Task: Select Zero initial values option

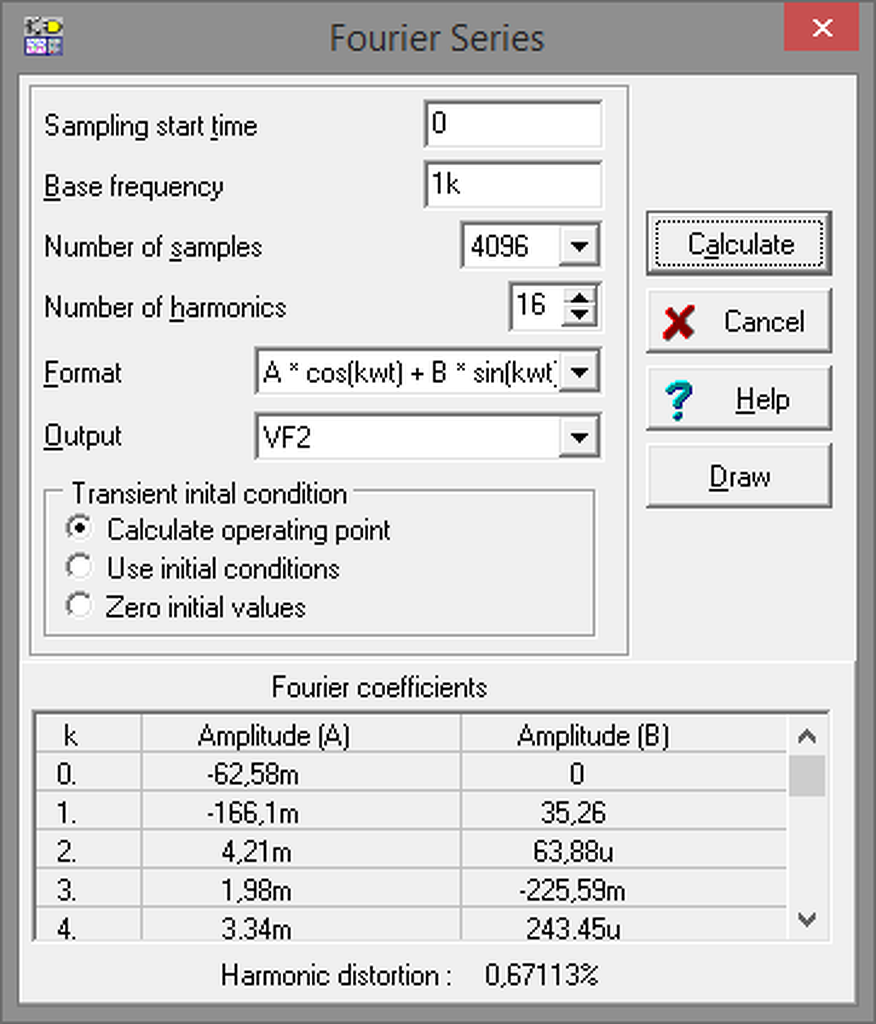Action: coord(78,606)
